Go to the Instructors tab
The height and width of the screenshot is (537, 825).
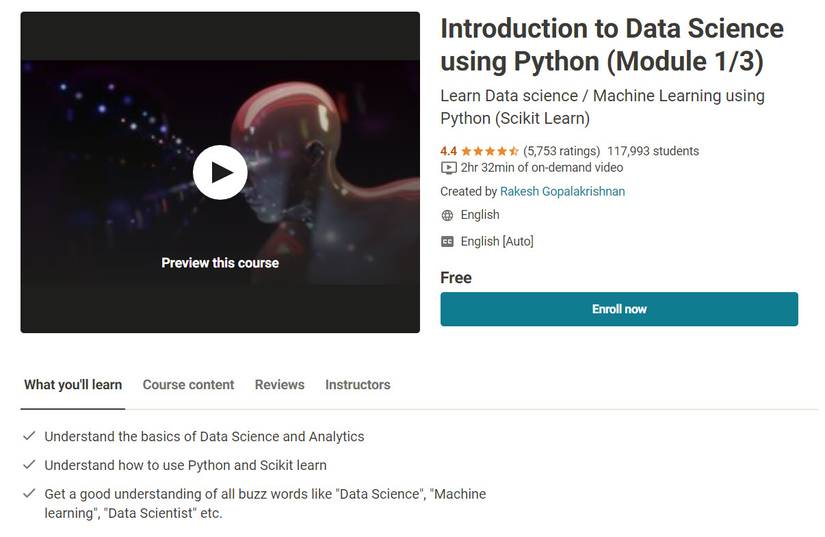(x=357, y=384)
